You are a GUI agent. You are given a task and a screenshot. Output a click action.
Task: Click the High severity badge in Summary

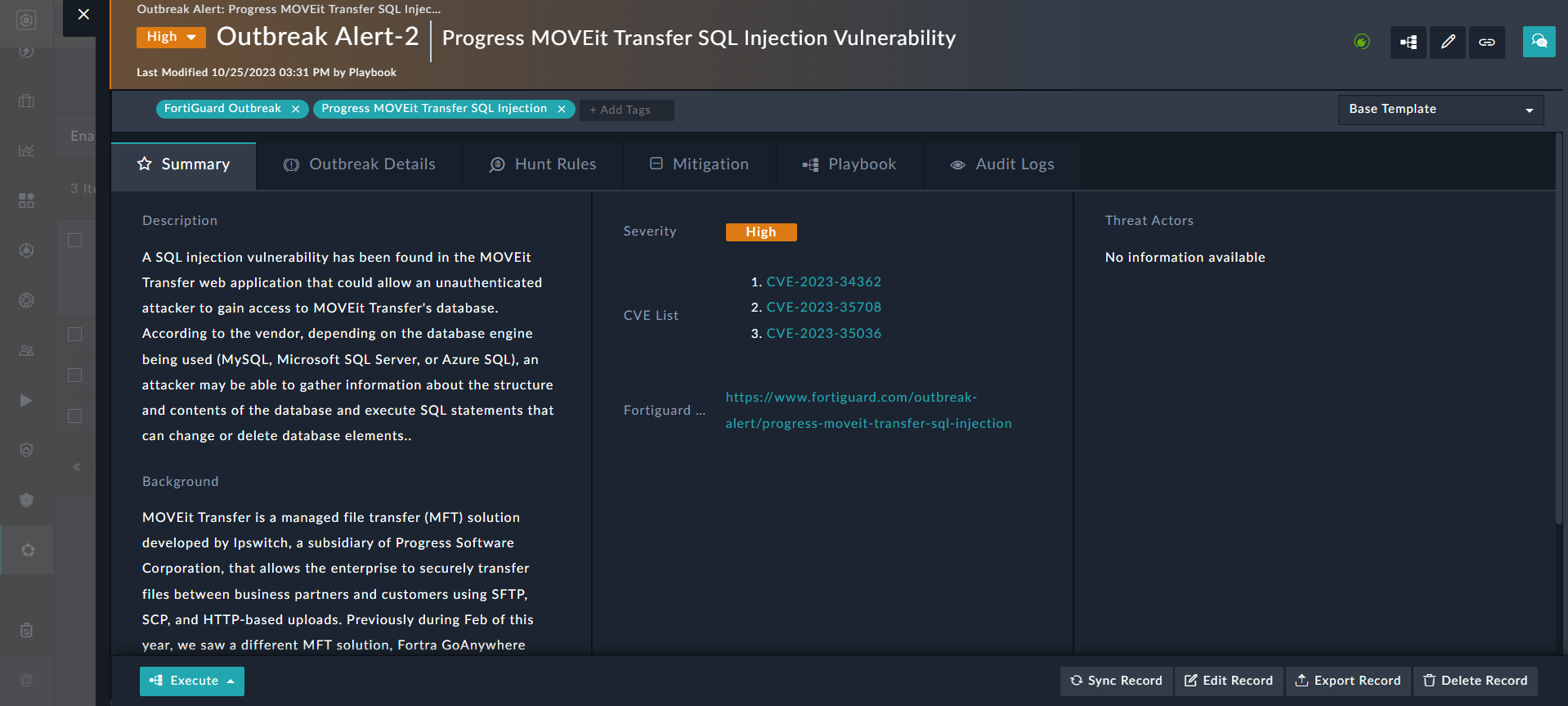pyautogui.click(x=761, y=232)
